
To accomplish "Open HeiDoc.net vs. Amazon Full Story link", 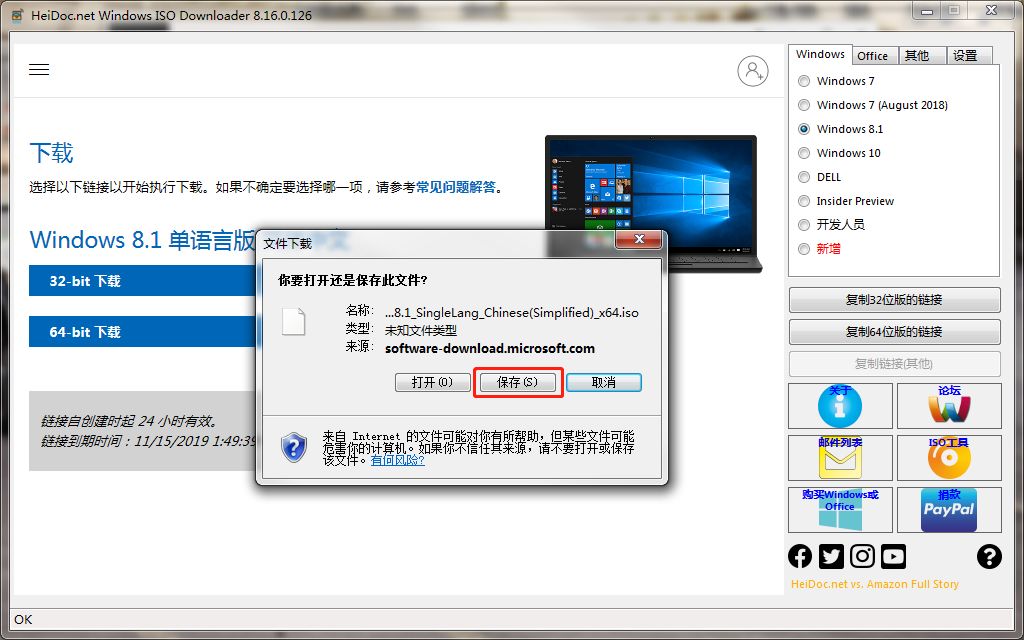I will tap(874, 584).
